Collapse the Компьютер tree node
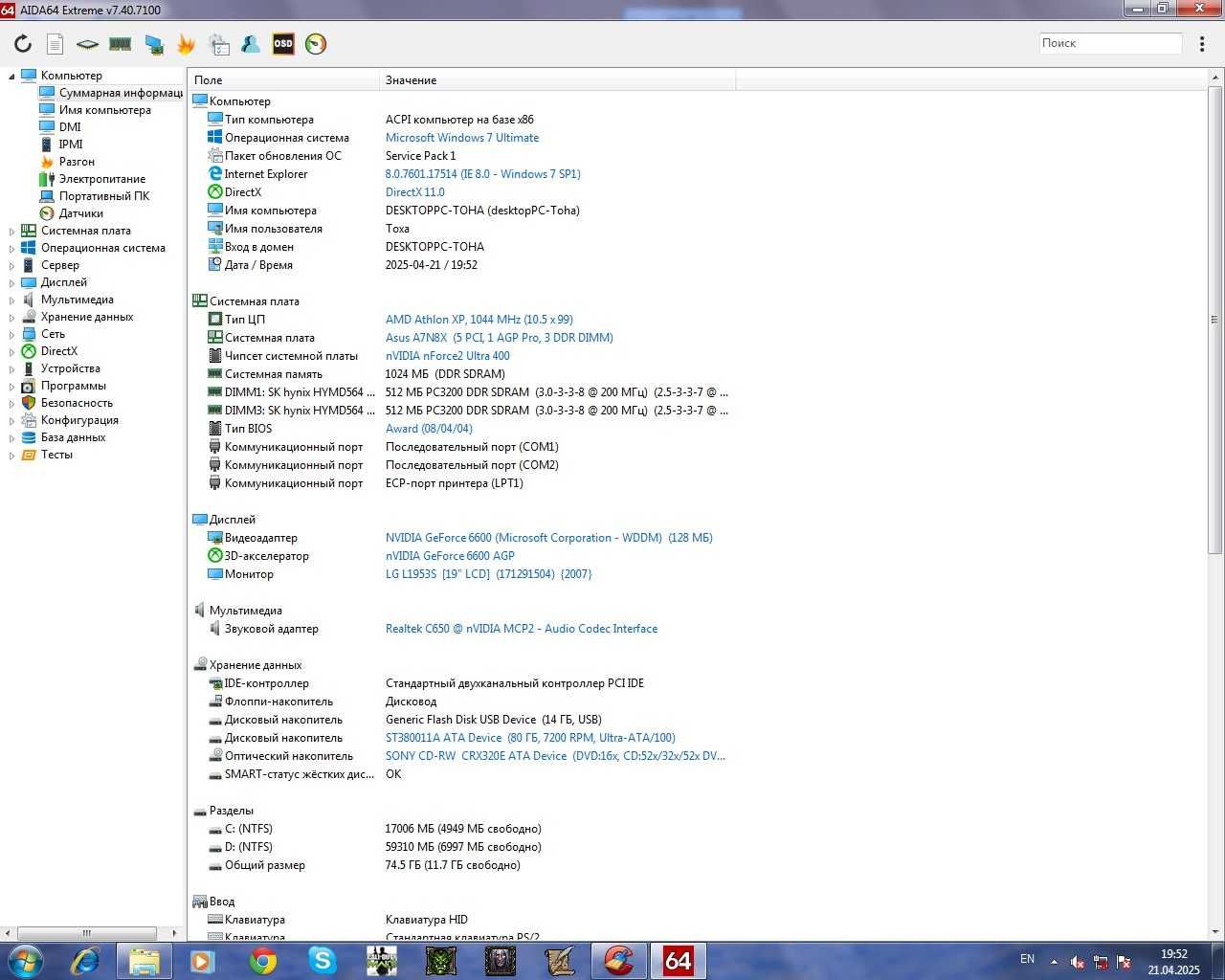Viewport: 1225px width, 980px height. click(12, 76)
